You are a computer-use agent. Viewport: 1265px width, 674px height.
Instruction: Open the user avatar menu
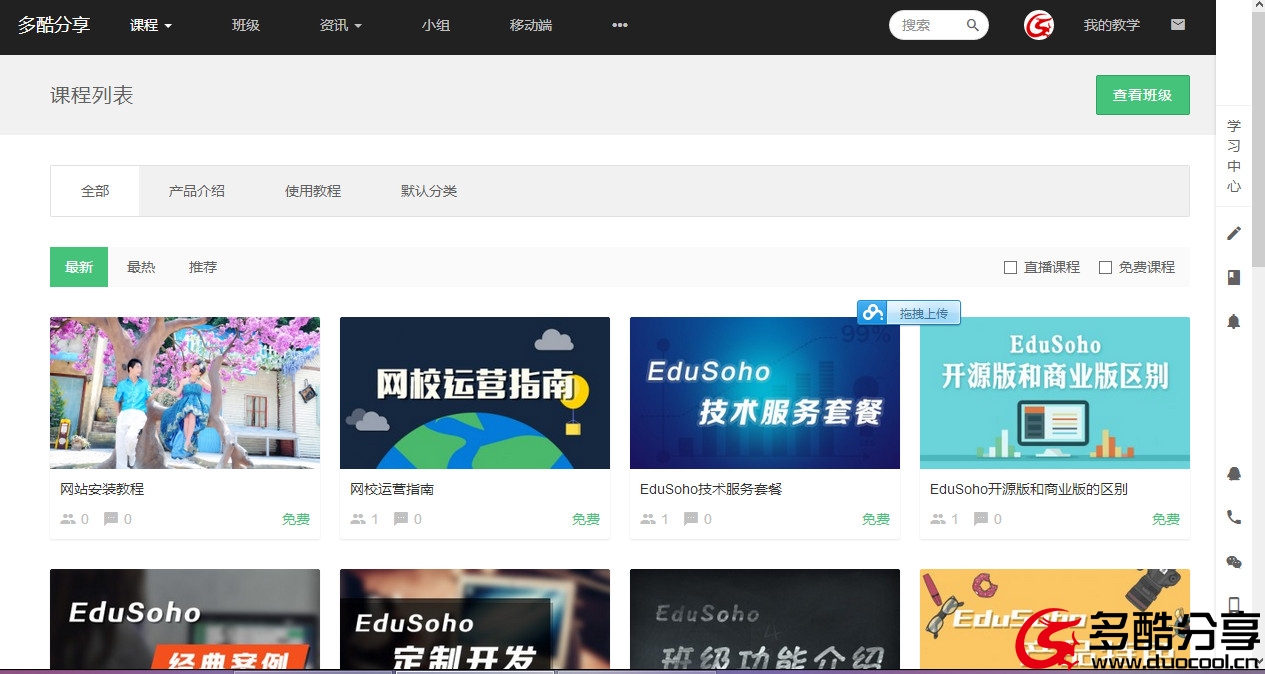1039,25
